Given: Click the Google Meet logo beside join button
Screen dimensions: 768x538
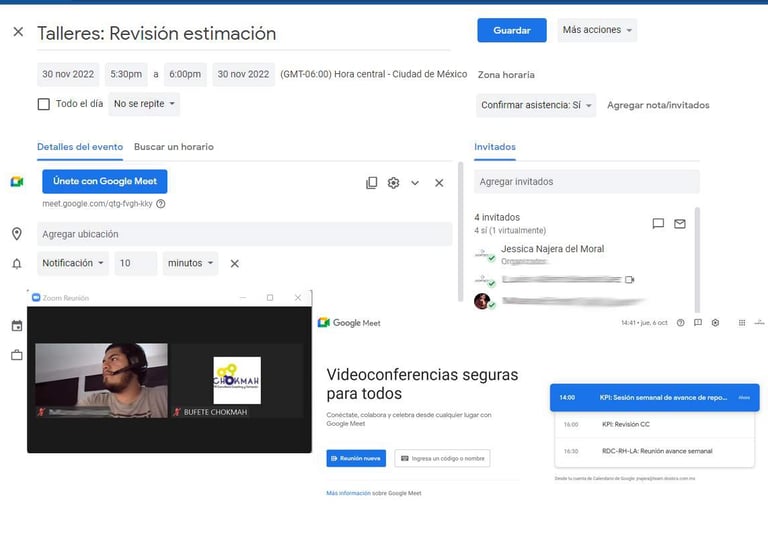Looking at the screenshot, I should pos(17,182).
